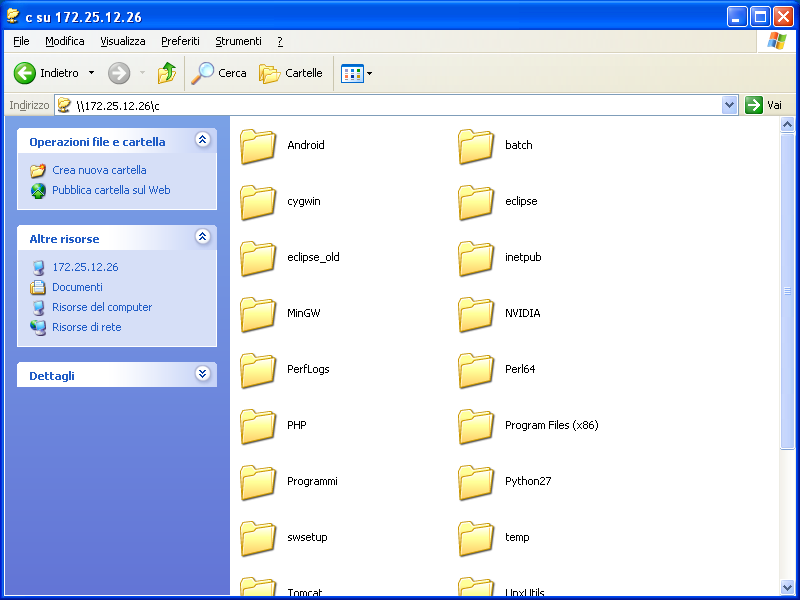The width and height of the screenshot is (800, 600).
Task: Select the Perl64 folder icon
Action: tap(476, 370)
